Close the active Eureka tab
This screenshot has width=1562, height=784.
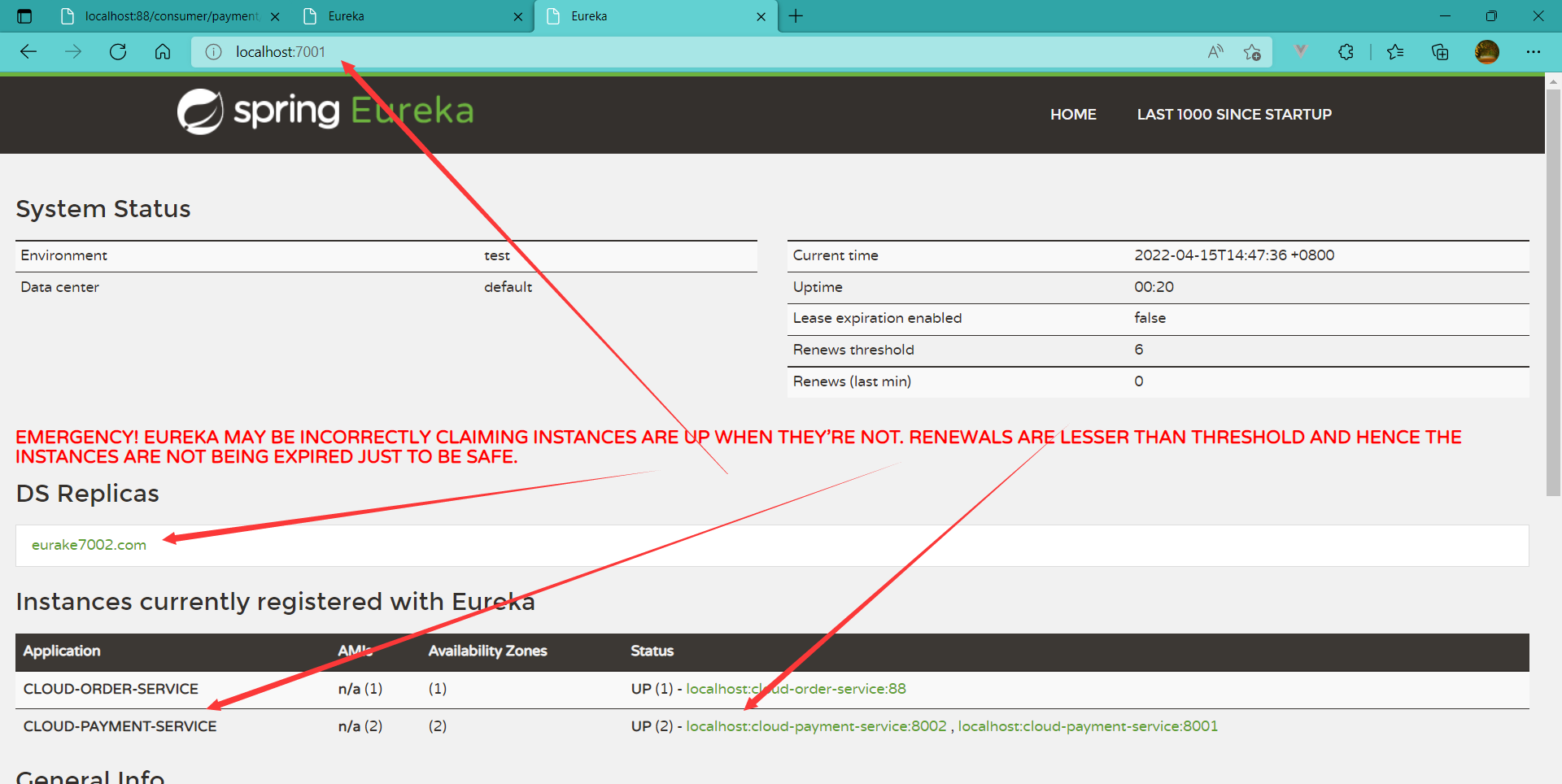point(761,16)
